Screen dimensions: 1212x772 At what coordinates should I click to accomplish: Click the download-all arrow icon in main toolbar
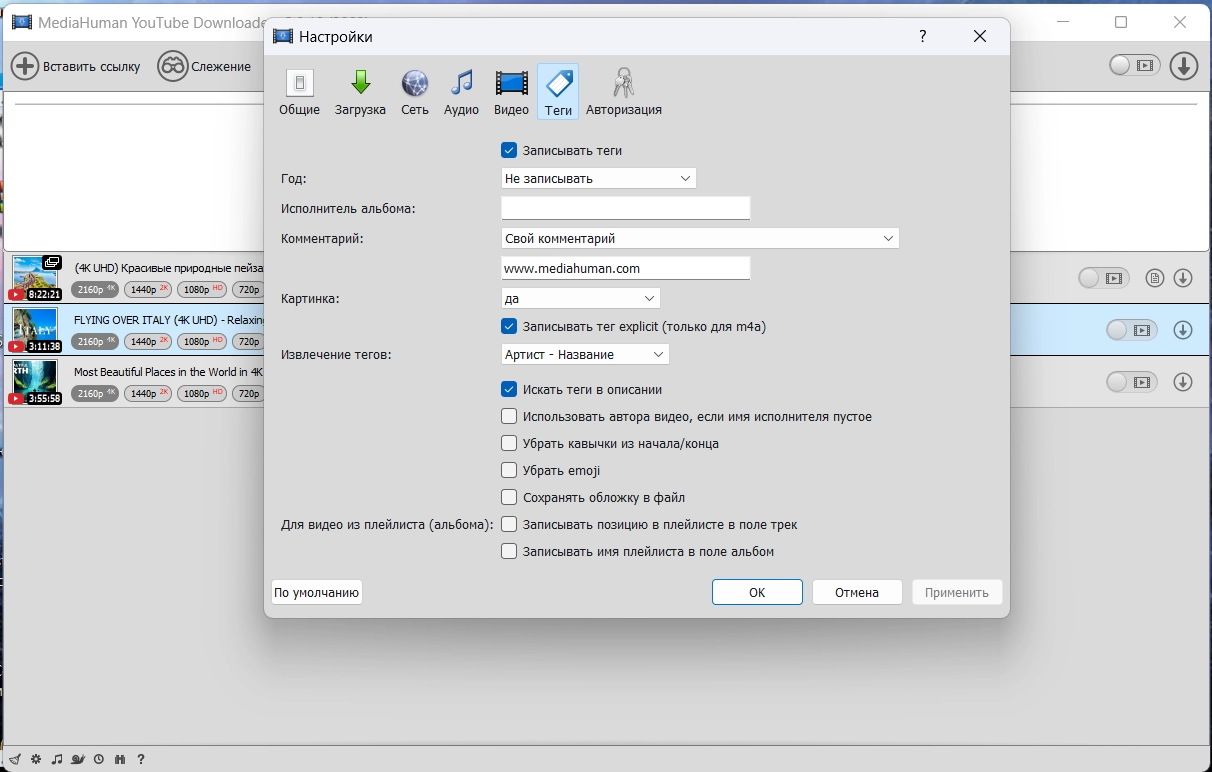pos(1184,66)
